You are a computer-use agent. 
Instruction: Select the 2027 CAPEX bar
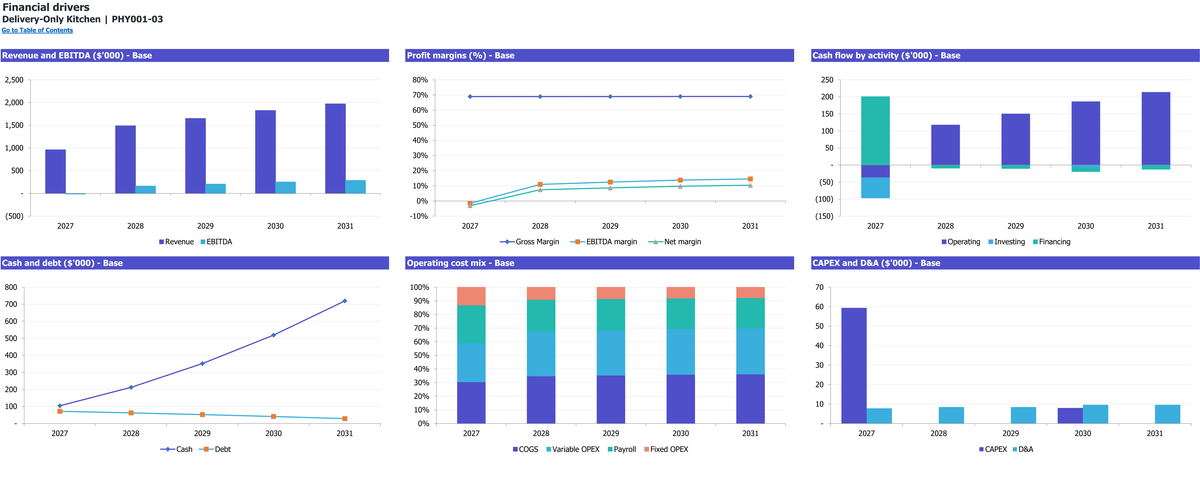coord(854,366)
